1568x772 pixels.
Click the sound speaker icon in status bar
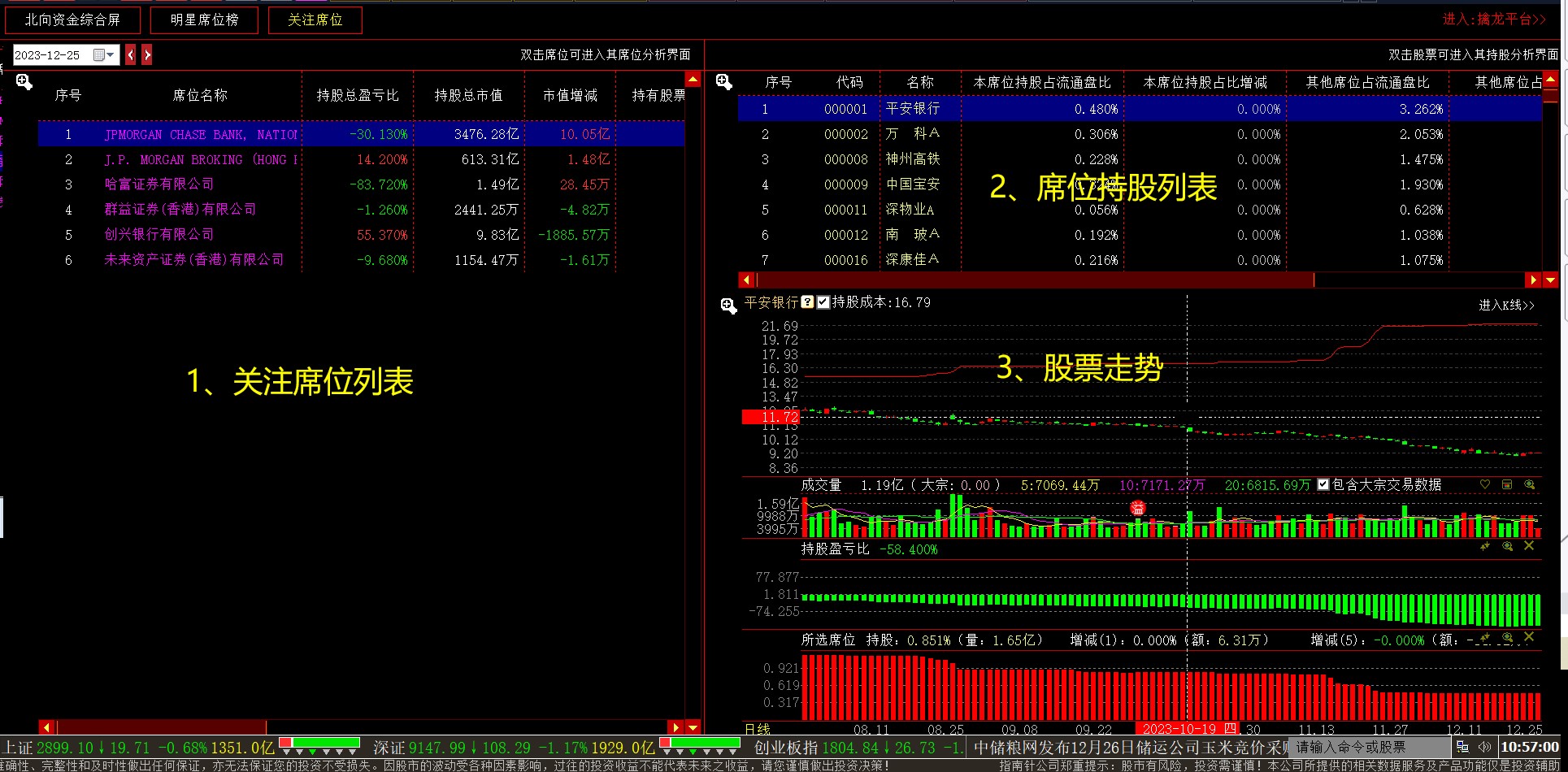[x=1484, y=747]
